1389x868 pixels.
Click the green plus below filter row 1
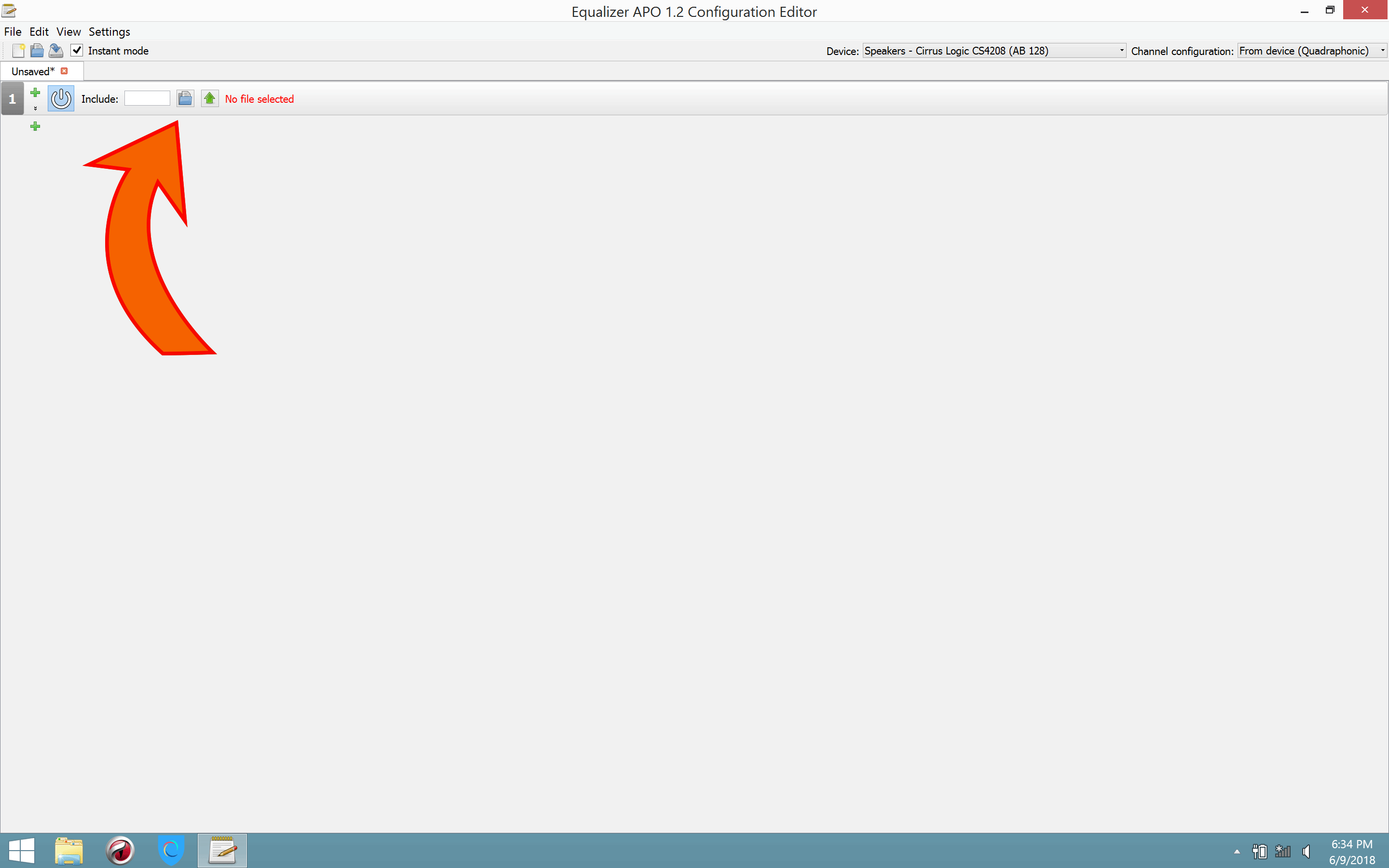point(35,126)
